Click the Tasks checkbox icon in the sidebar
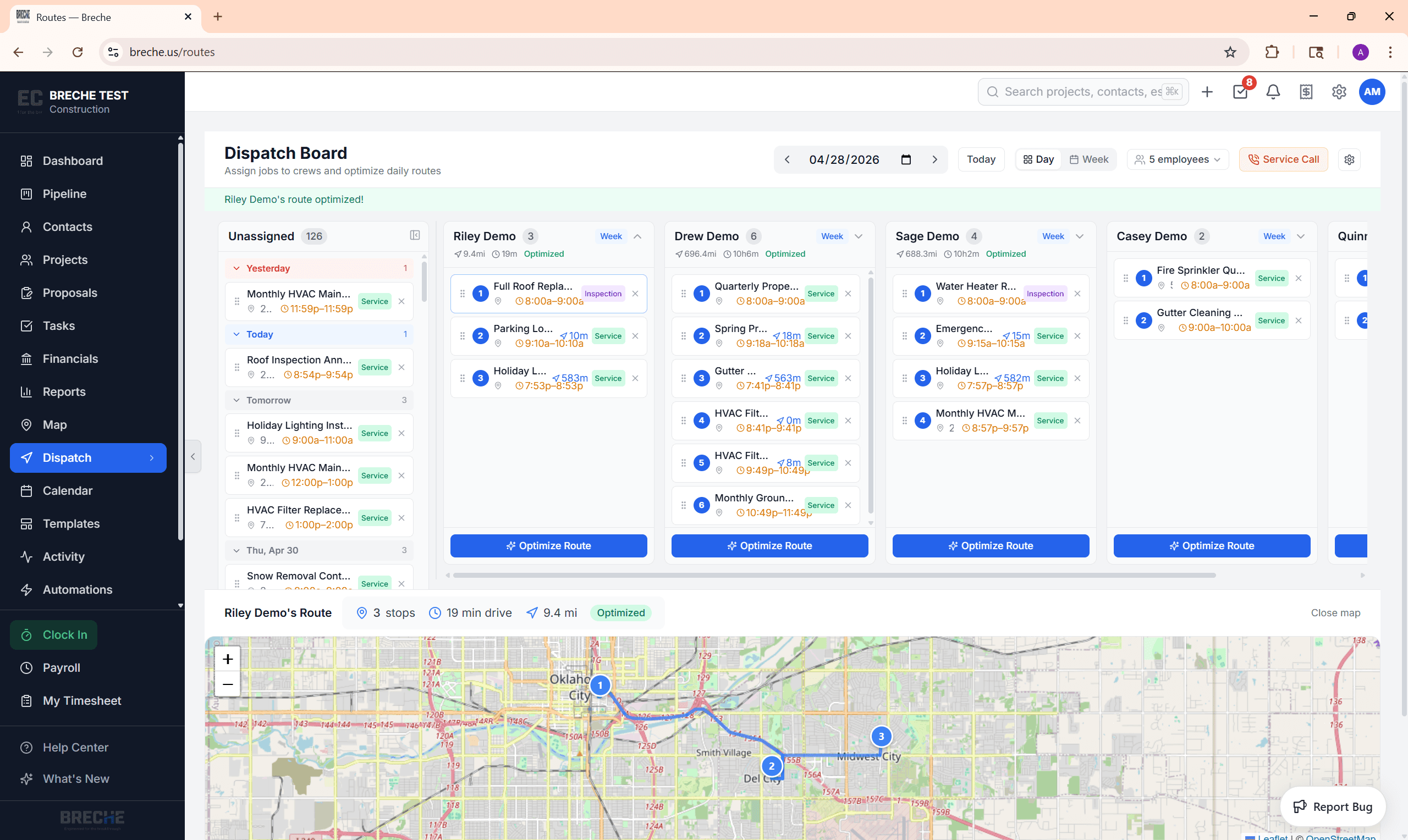The image size is (1408, 840). click(26, 326)
